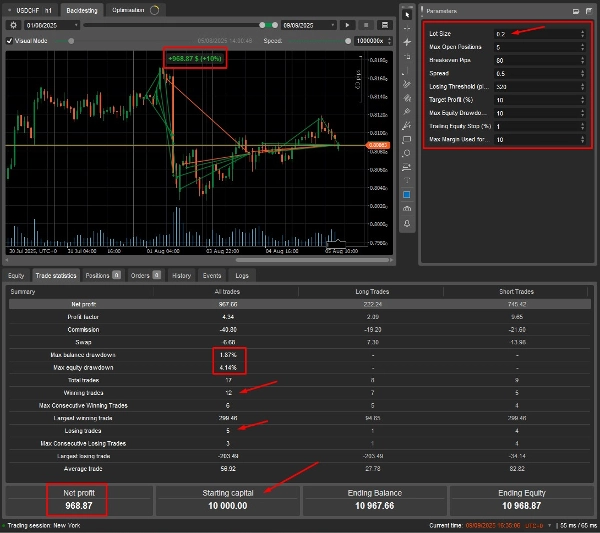Click the Short Trades column header
The image size is (600, 533).
coord(517,292)
